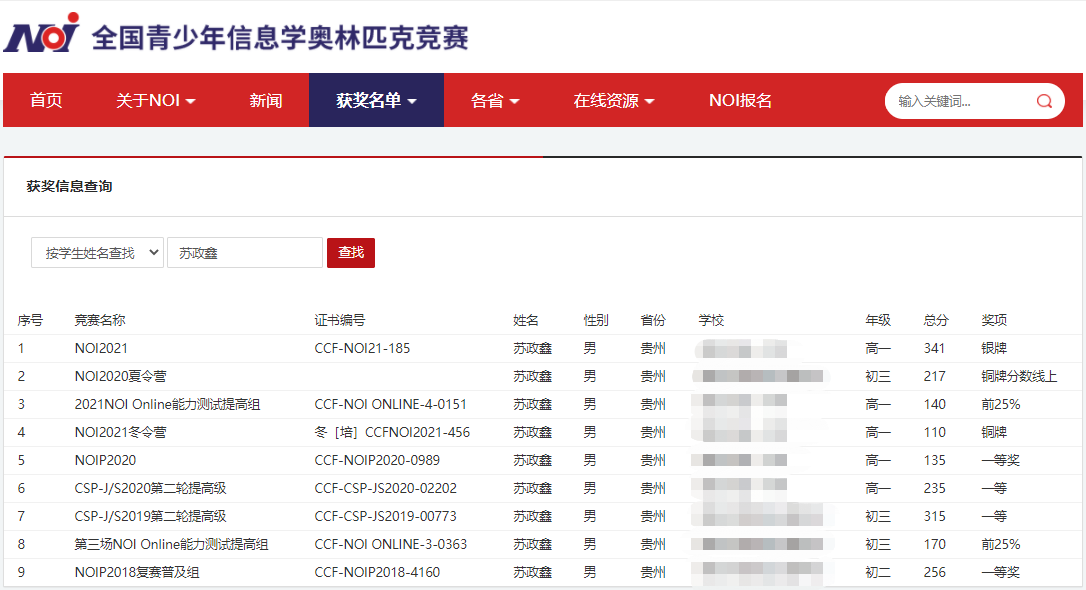1086x590 pixels.
Task: Select 2021NOI Online能力测试提高组 cell
Action: 167,404
